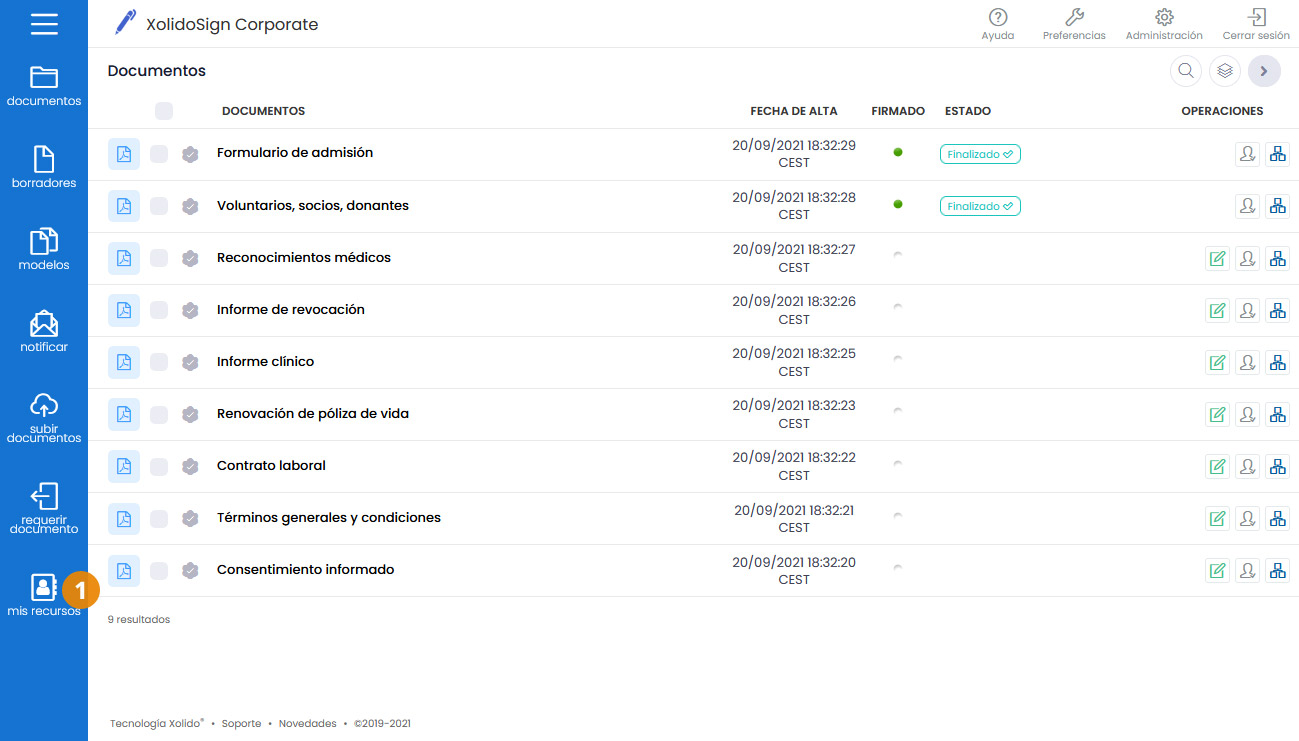Screen dimensions: 1299x741
Task: Open Tecnología Xolido footer link
Action: [157, 724]
